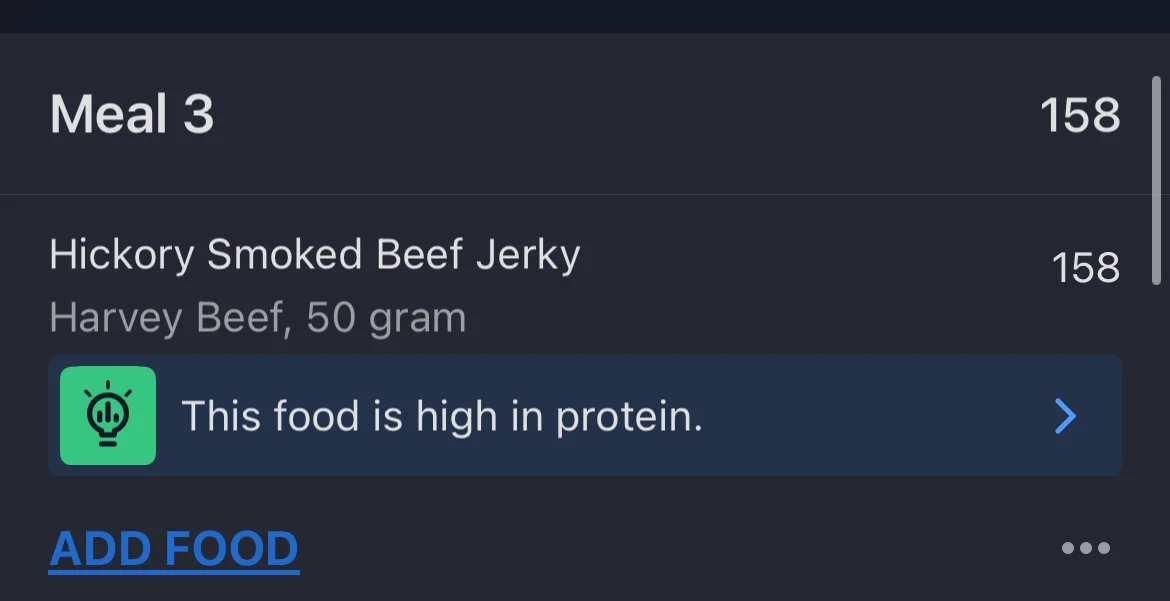Click the ADD FOOD link

[x=174, y=549]
